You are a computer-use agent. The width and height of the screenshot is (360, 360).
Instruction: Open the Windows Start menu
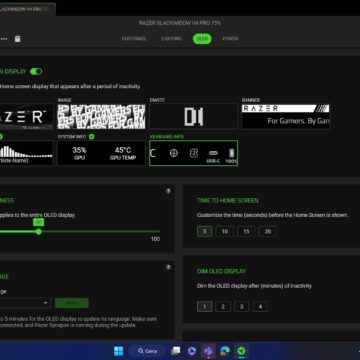(x=118, y=351)
